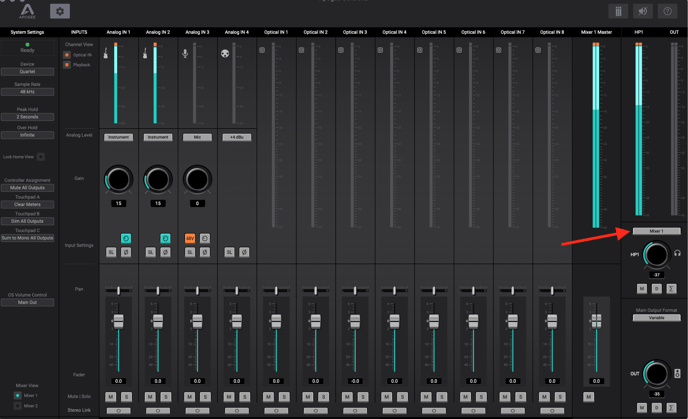Open the mixer view icon at top right
The width and height of the screenshot is (688, 419).
click(x=618, y=11)
